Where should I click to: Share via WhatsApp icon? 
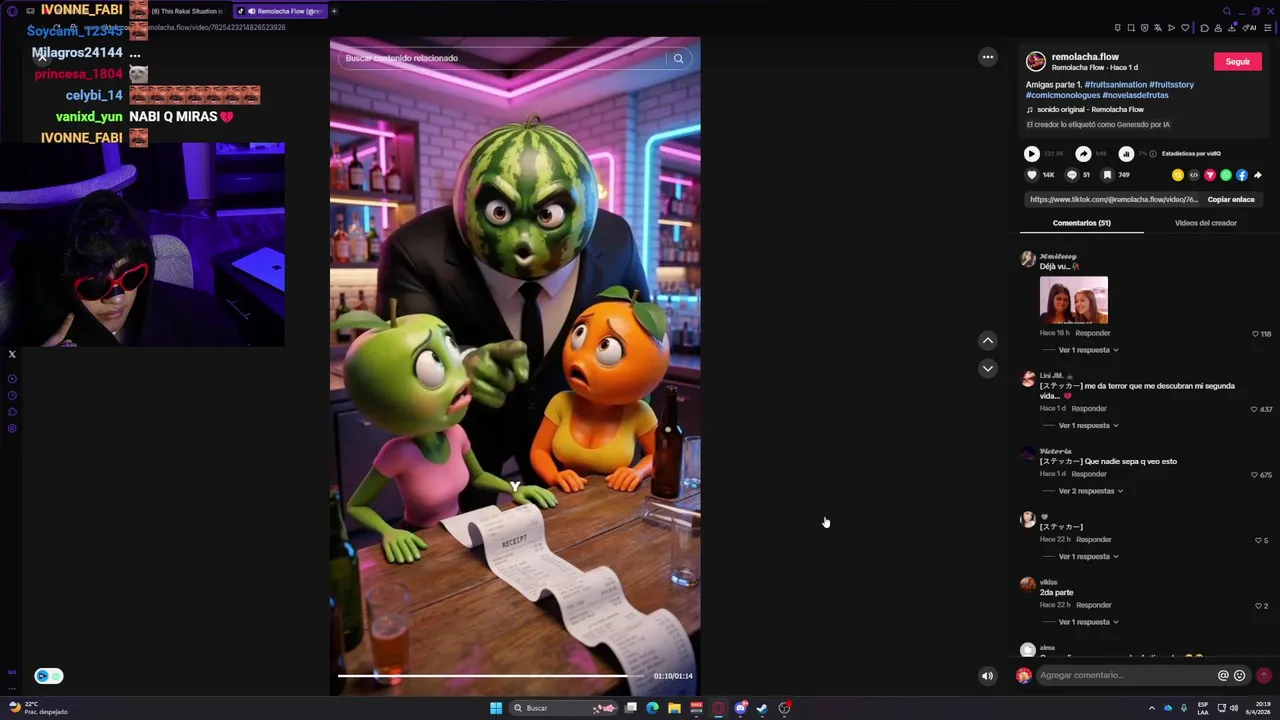1226,175
